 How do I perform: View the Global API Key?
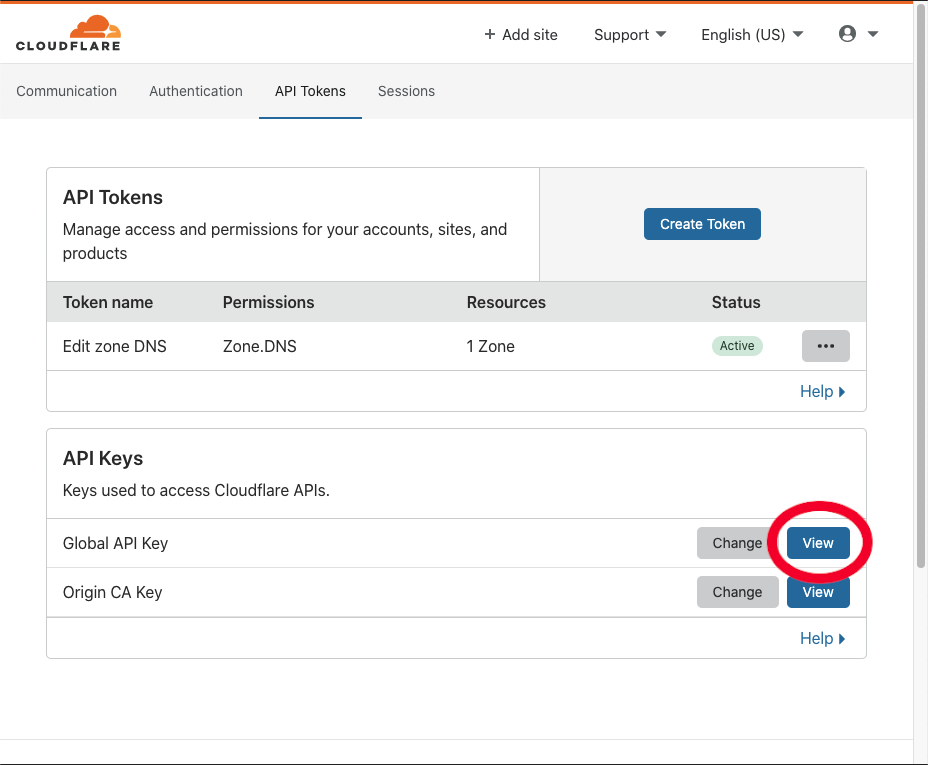coord(818,543)
